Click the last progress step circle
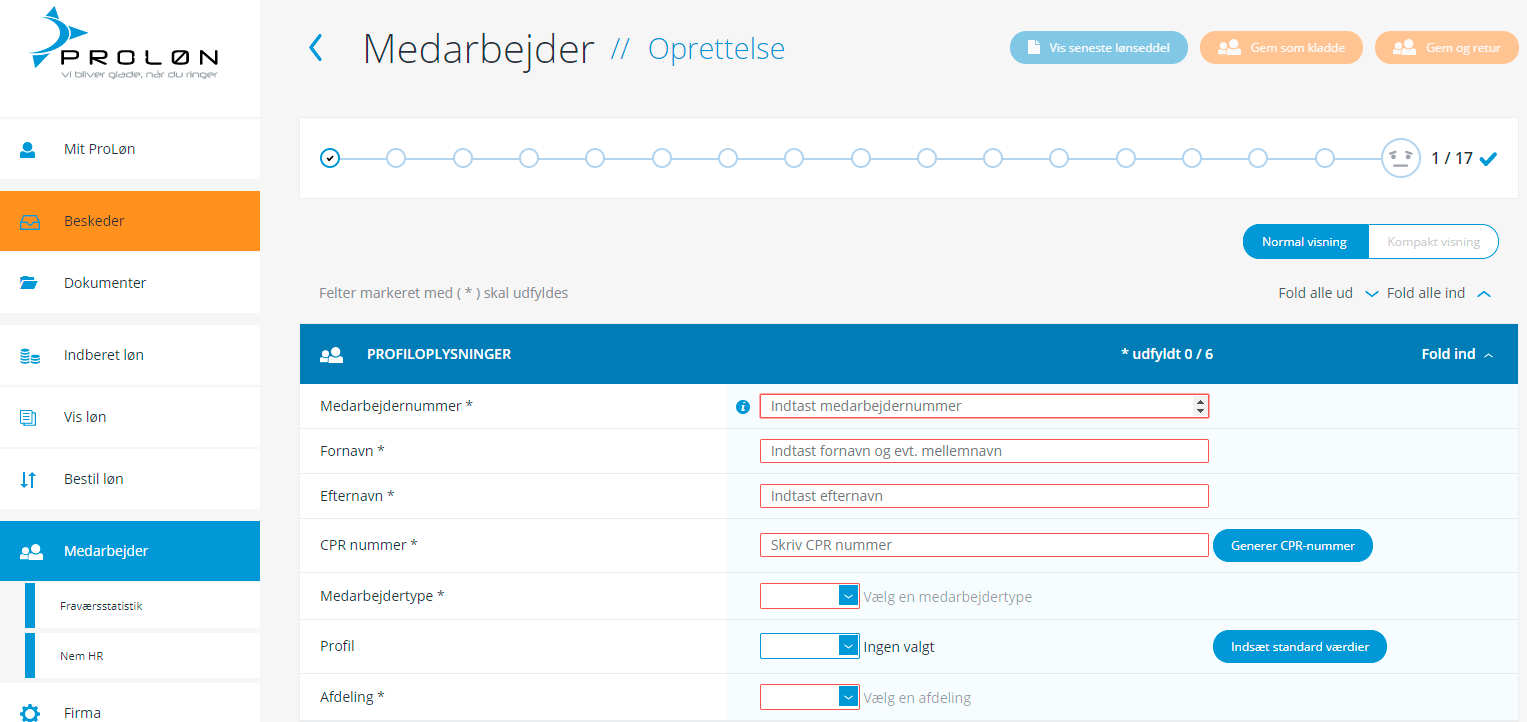The width and height of the screenshot is (1527, 722). (x=1324, y=158)
